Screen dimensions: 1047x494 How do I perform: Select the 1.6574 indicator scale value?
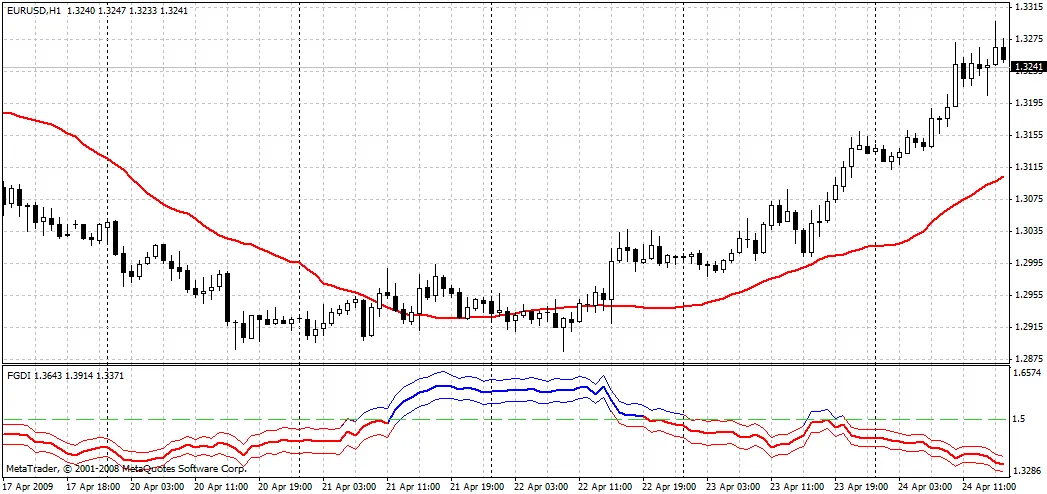(1028, 372)
